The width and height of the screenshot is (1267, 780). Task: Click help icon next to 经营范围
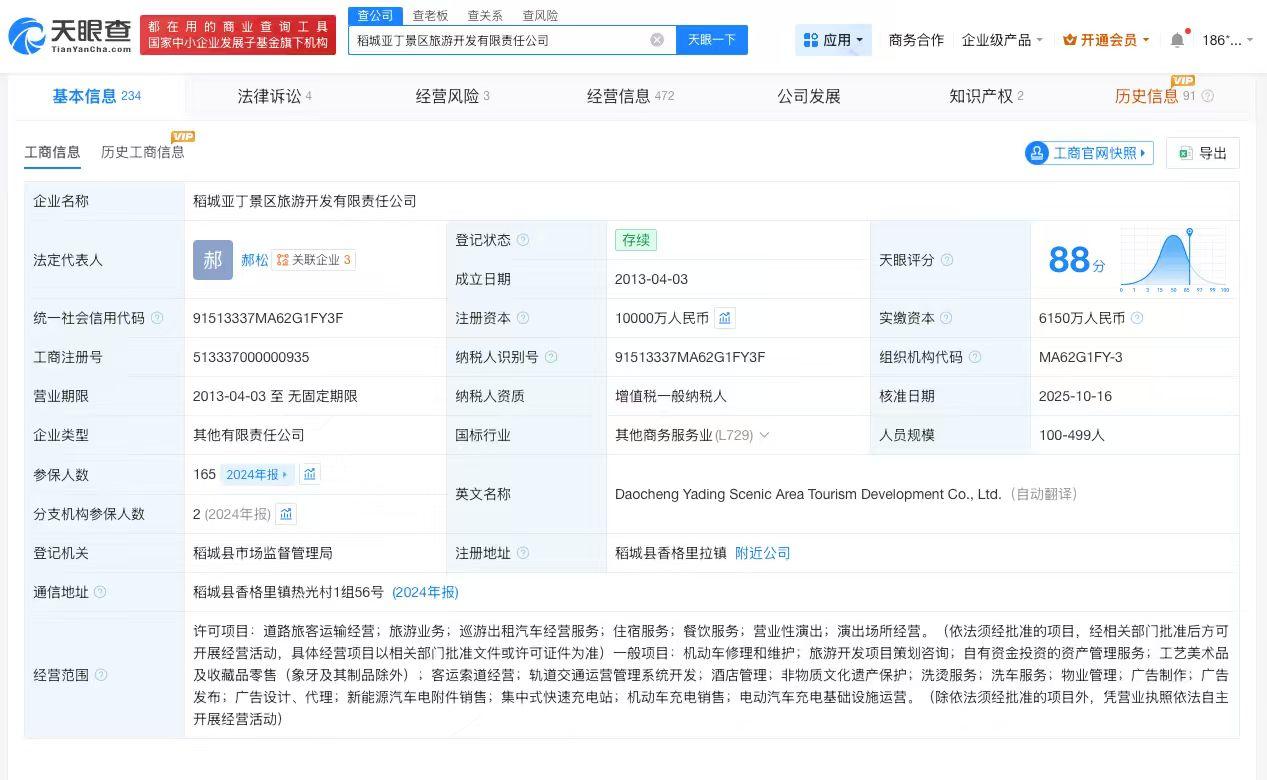click(100, 675)
